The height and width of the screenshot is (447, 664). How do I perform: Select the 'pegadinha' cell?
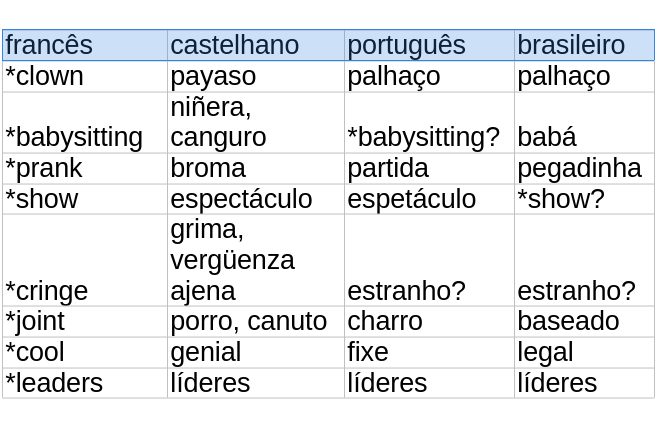(x=584, y=168)
